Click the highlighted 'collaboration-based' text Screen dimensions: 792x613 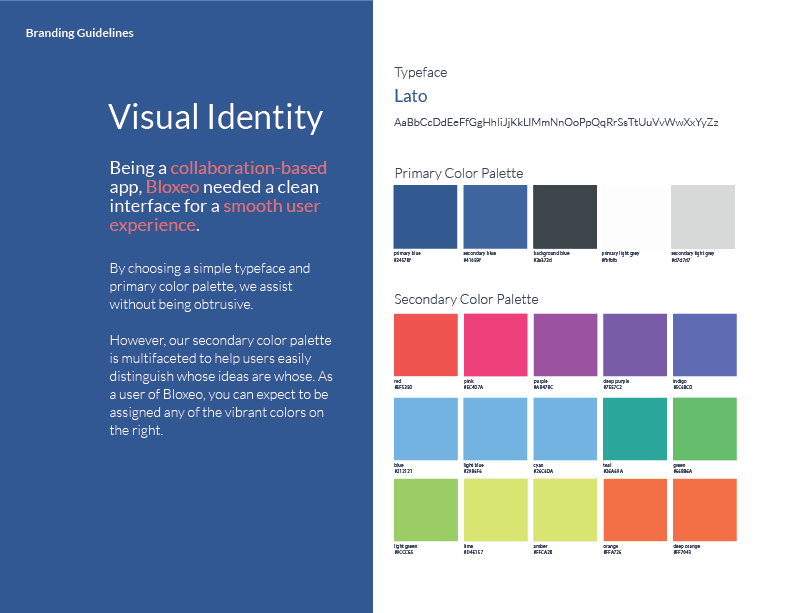pyautogui.click(x=249, y=168)
